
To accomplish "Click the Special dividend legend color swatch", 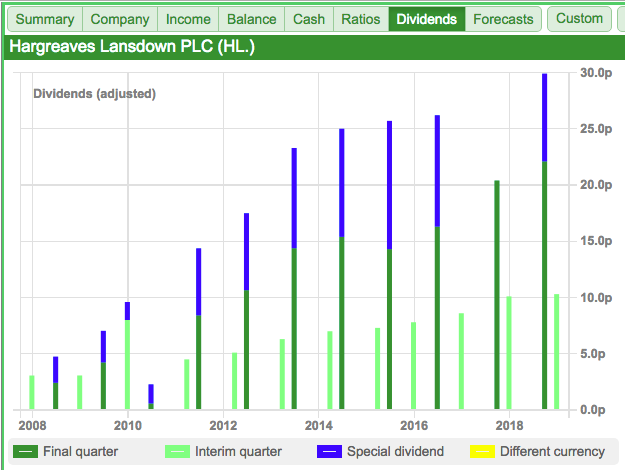I will point(329,452).
